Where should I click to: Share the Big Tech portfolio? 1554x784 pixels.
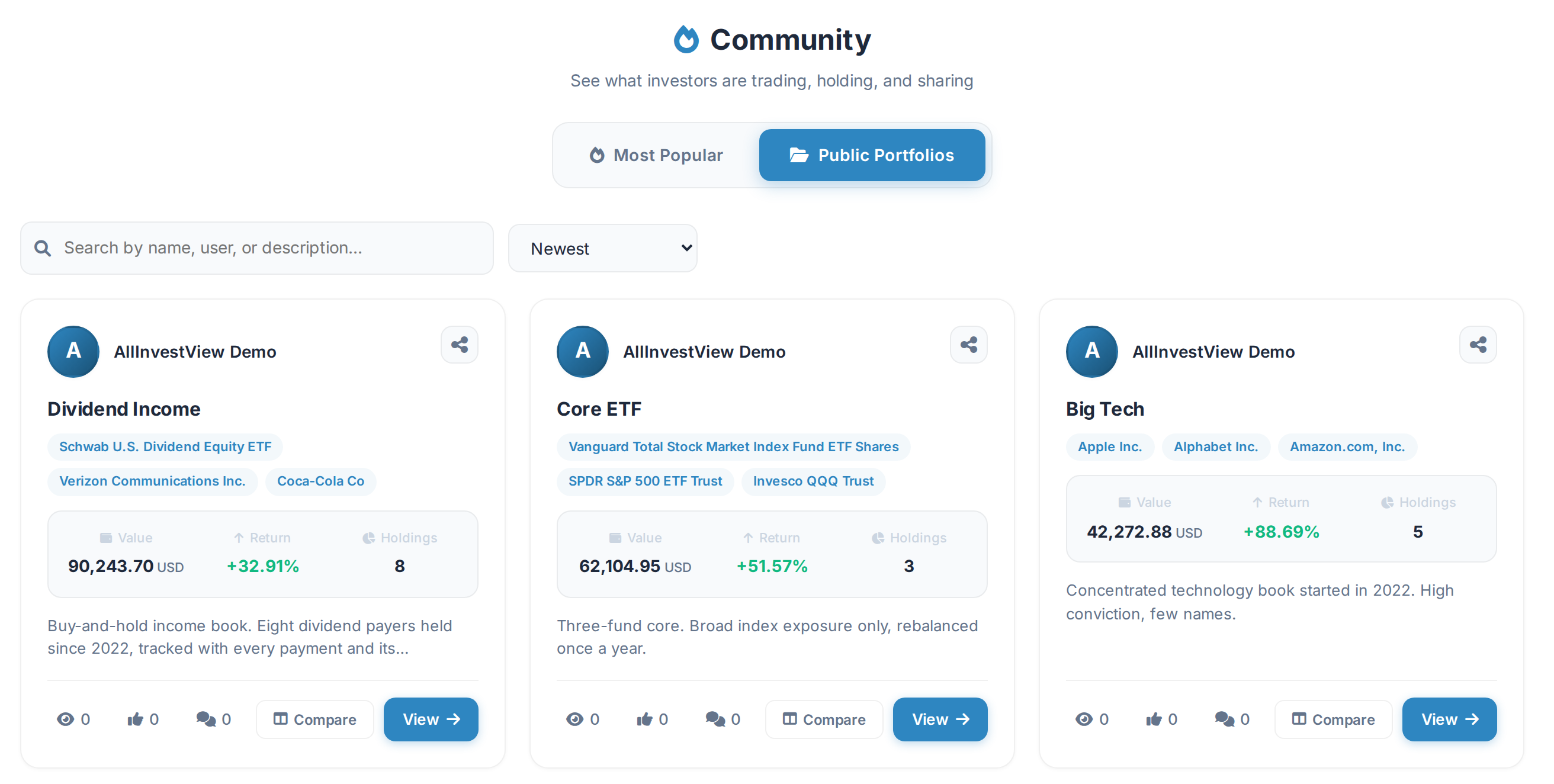click(x=1478, y=345)
